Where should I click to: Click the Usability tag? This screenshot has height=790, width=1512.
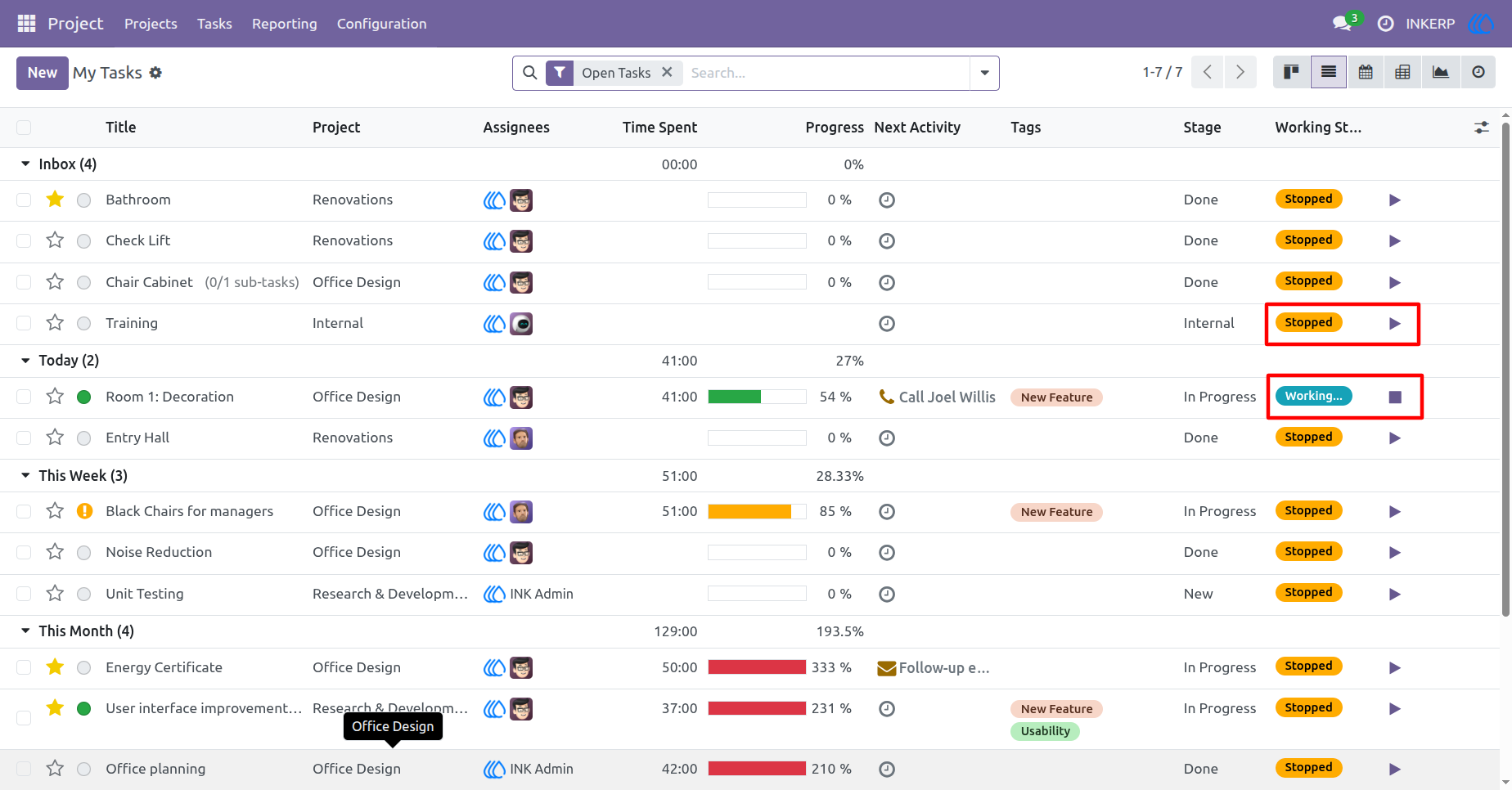point(1045,731)
